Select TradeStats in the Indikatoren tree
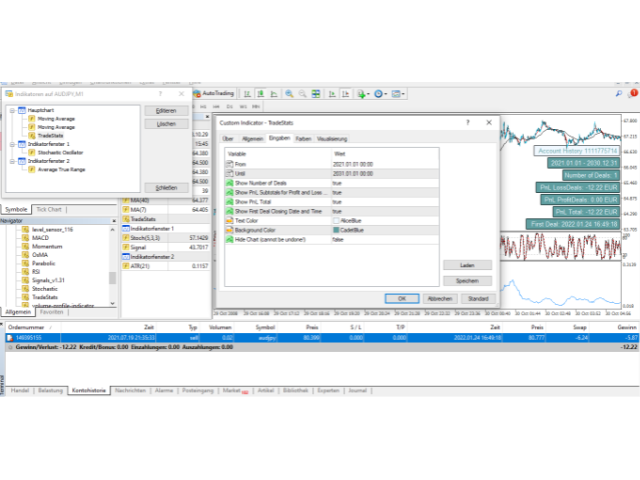Image resolution: width=640 pixels, height=480 pixels. [x=51, y=136]
